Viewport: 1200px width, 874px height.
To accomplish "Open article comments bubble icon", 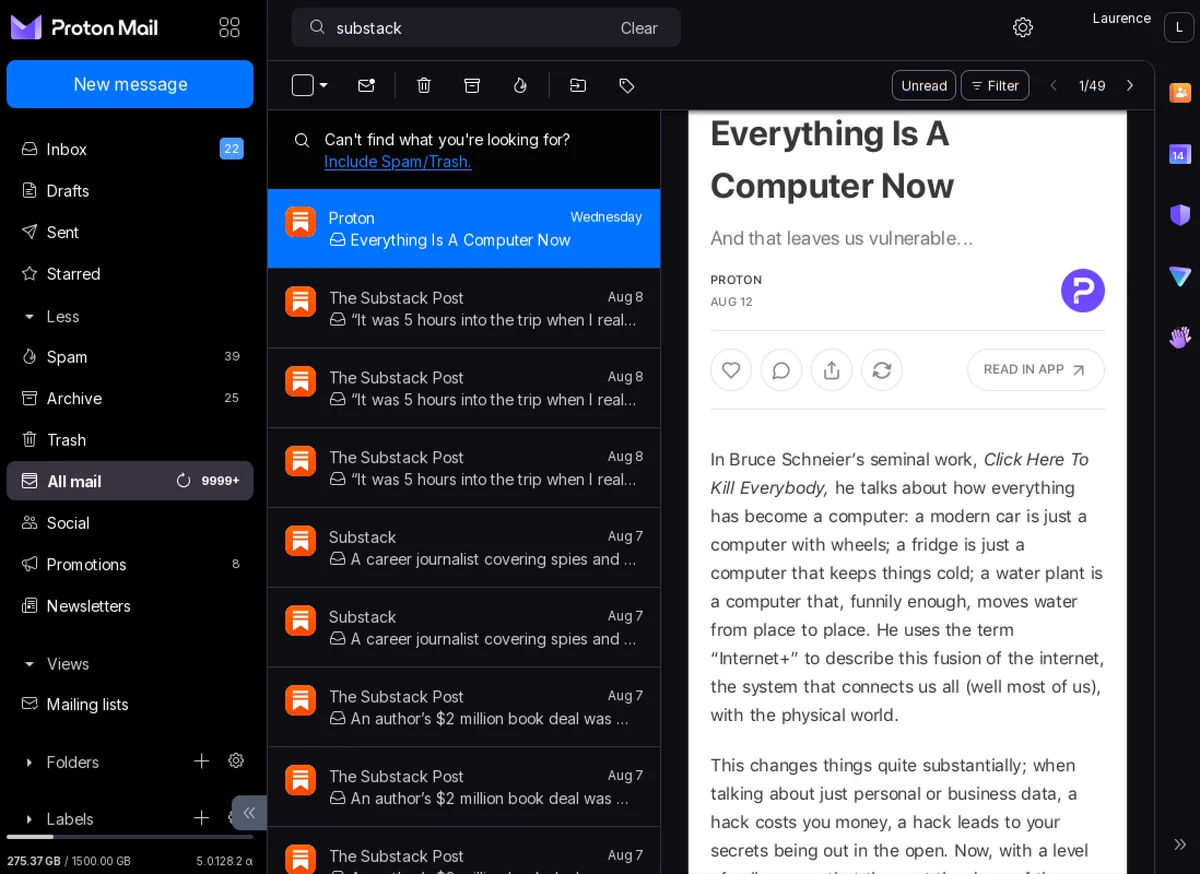I will coord(781,370).
